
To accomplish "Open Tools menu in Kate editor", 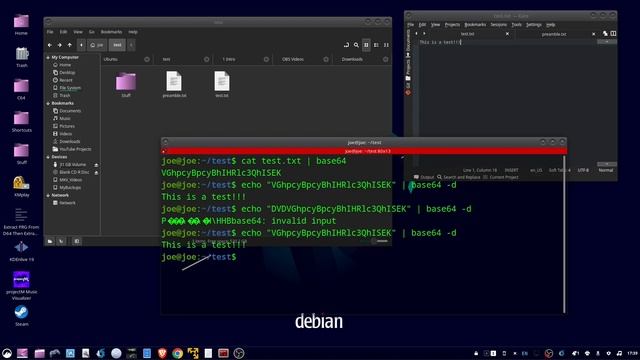I will [x=516, y=25].
